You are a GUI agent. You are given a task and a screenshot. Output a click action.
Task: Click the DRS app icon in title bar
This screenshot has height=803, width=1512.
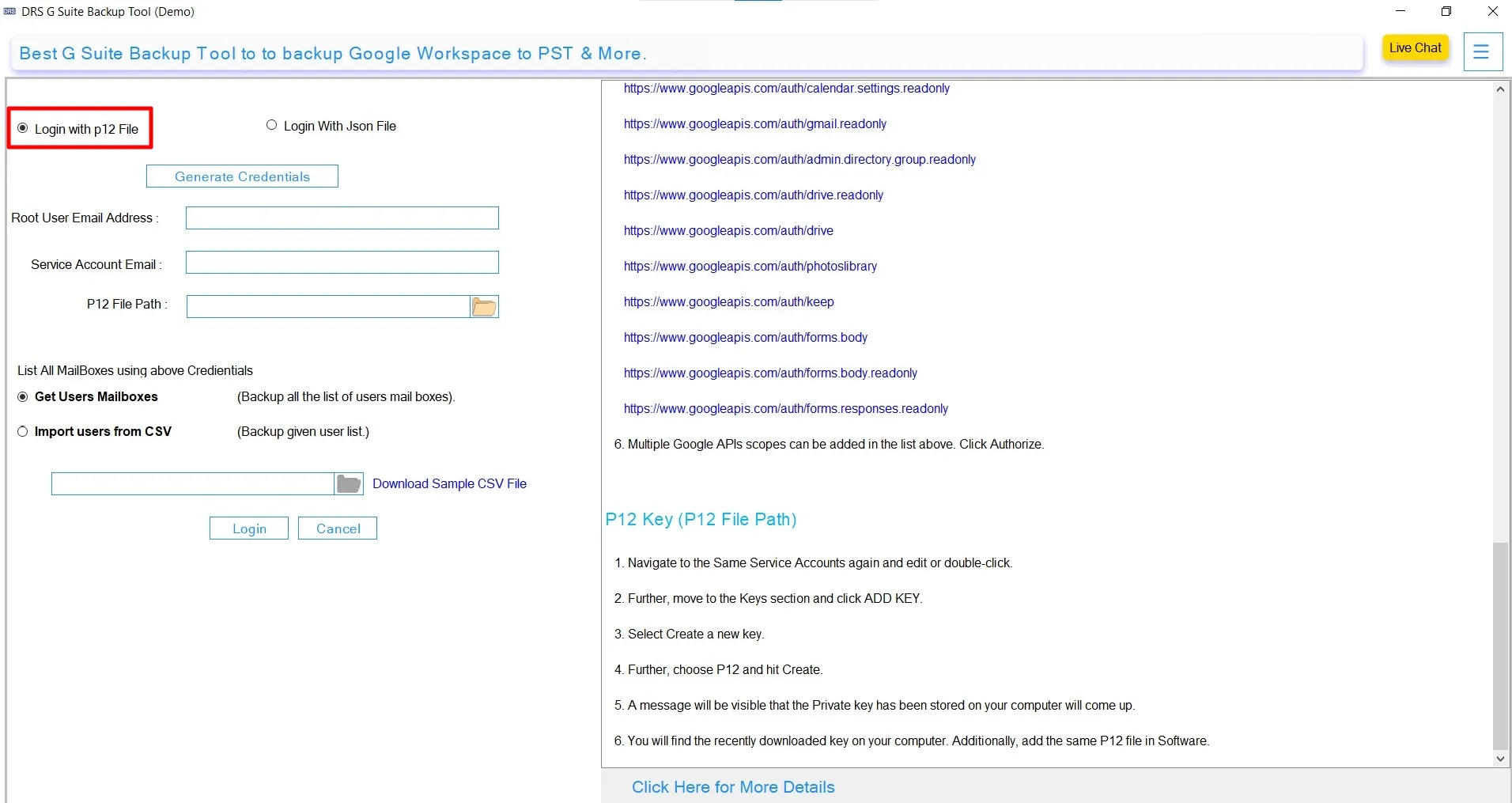[x=9, y=12]
